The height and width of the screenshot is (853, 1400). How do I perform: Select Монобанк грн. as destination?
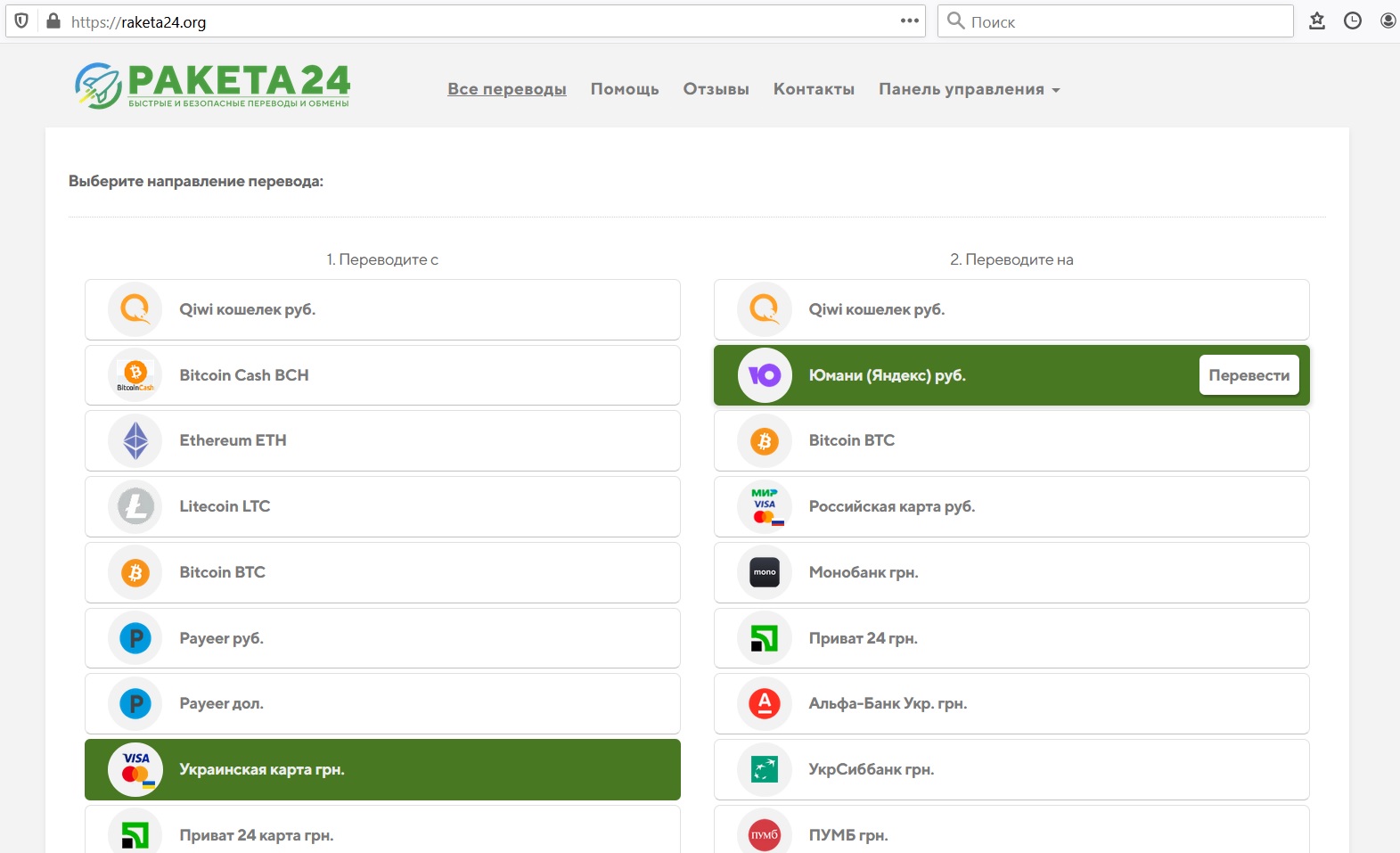pos(1011,572)
